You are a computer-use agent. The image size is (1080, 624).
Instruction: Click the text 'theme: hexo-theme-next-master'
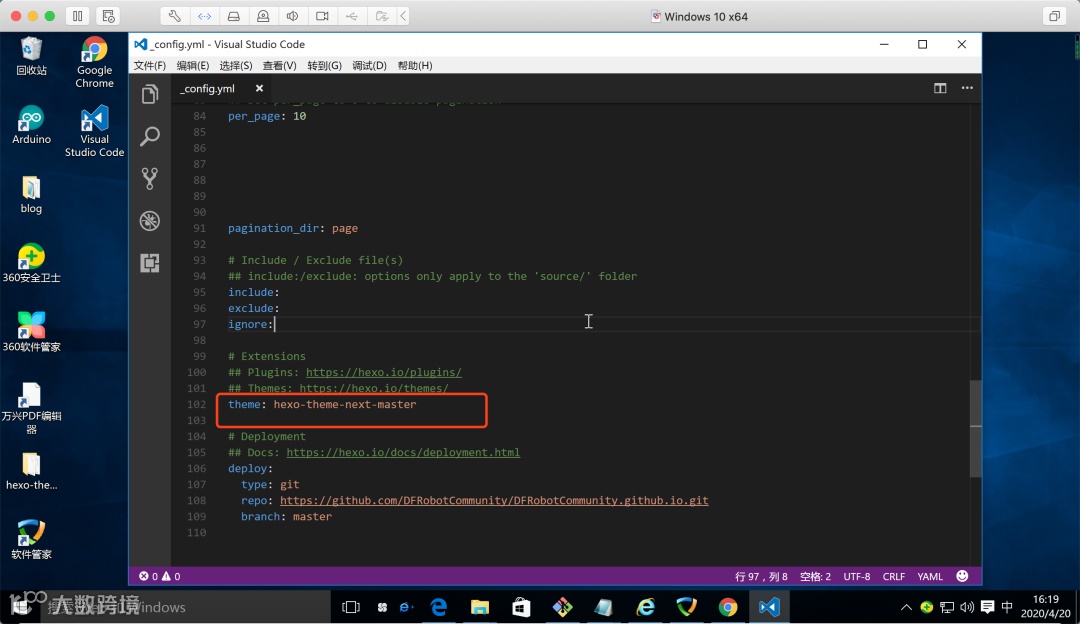322,404
